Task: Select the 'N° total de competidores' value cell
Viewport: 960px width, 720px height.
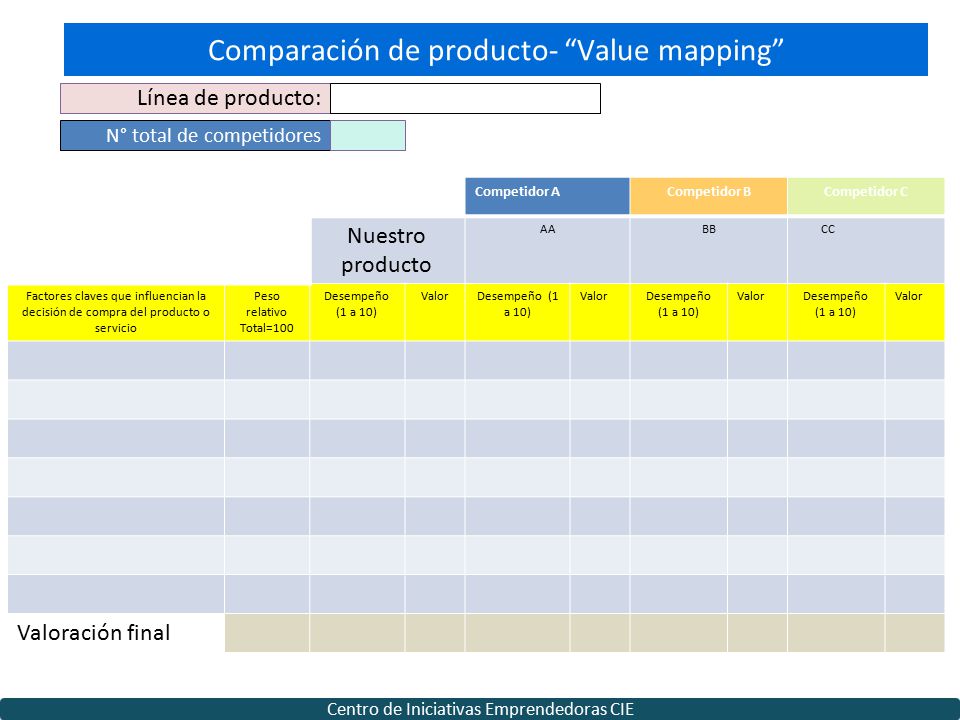Action: pos(368,135)
